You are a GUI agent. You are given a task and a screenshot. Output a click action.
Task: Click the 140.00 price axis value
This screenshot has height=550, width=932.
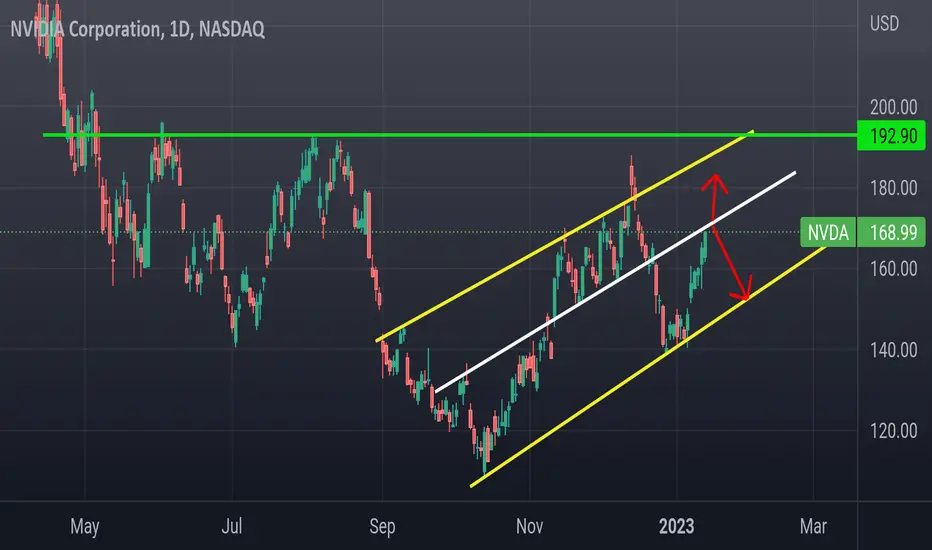coord(893,350)
